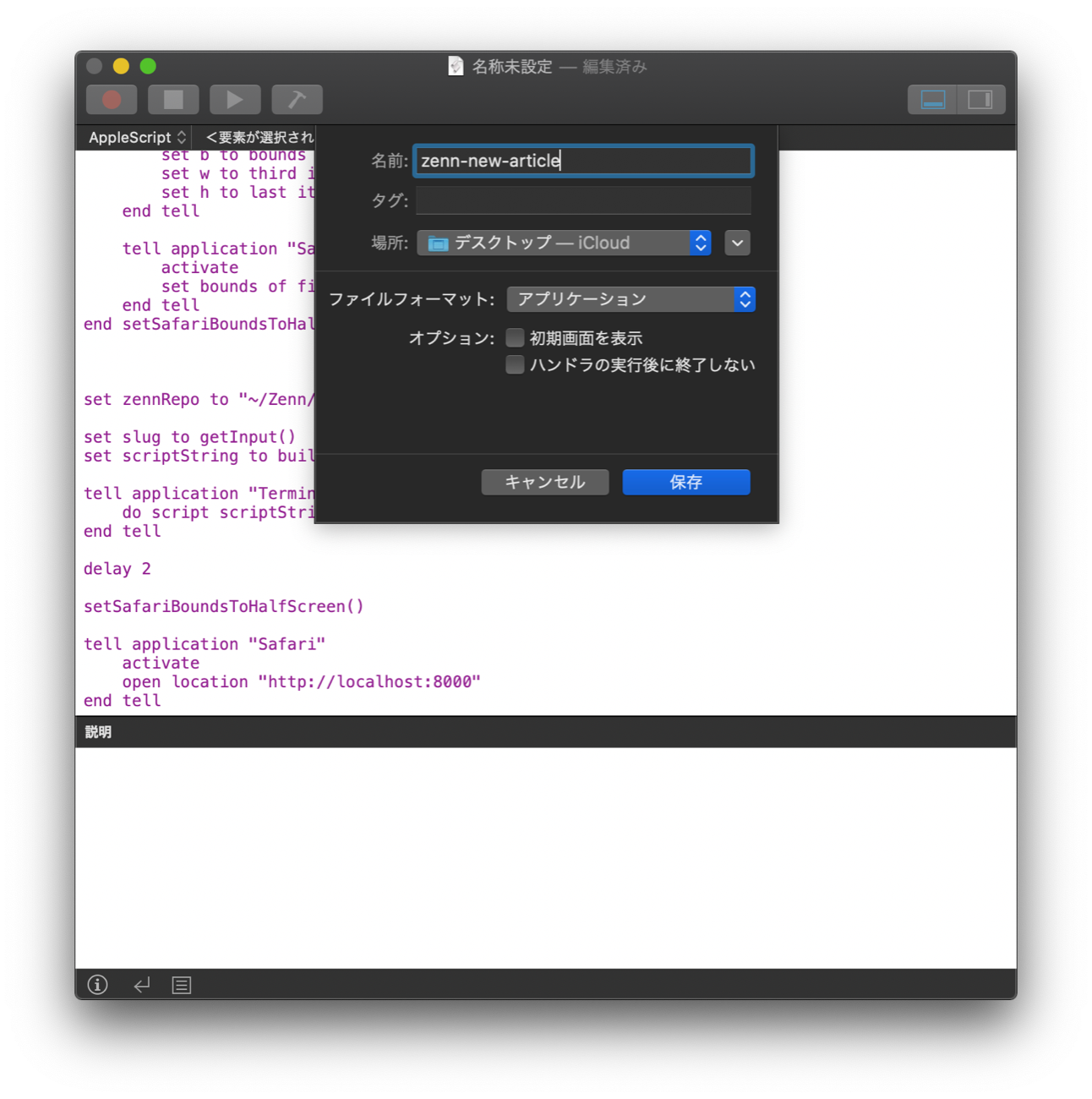The width and height of the screenshot is (1092, 1099).
Task: Click the 編集済み edited label in the title
Action: tap(614, 67)
